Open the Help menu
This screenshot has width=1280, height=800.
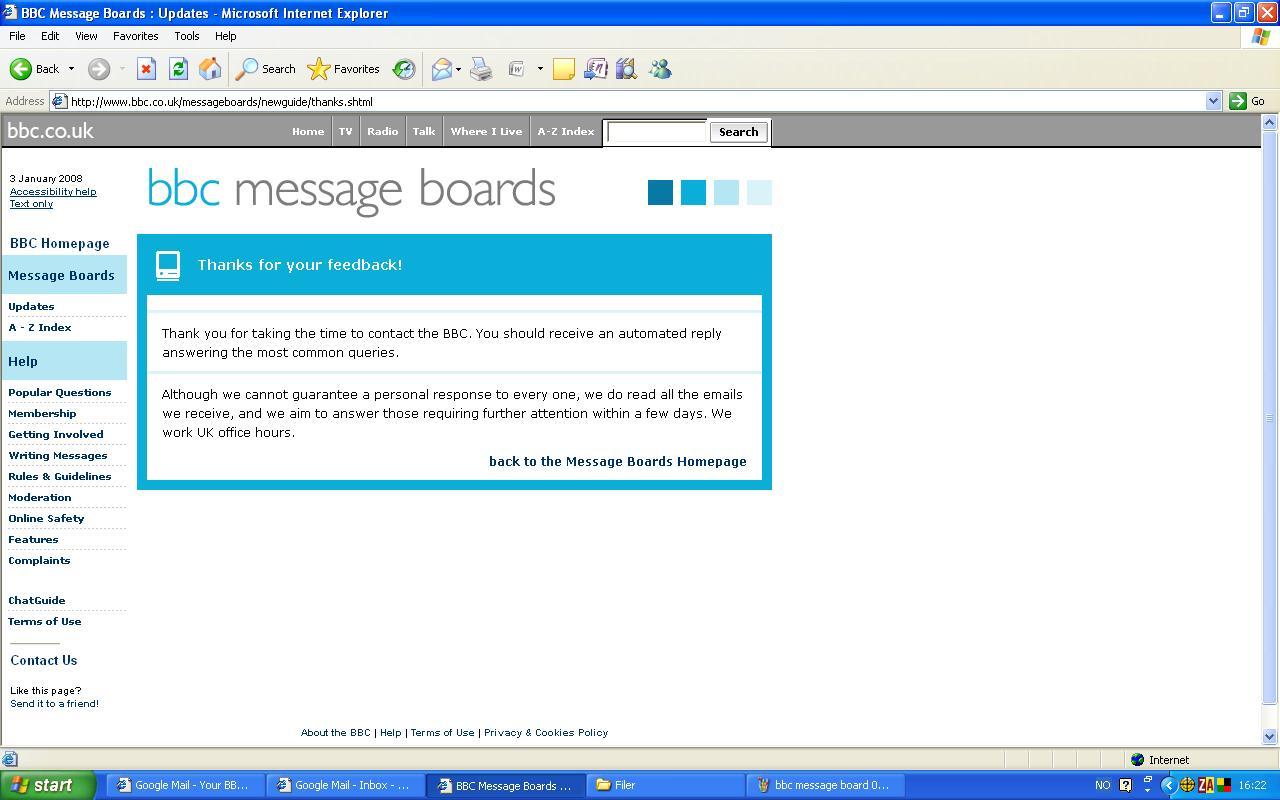point(226,36)
